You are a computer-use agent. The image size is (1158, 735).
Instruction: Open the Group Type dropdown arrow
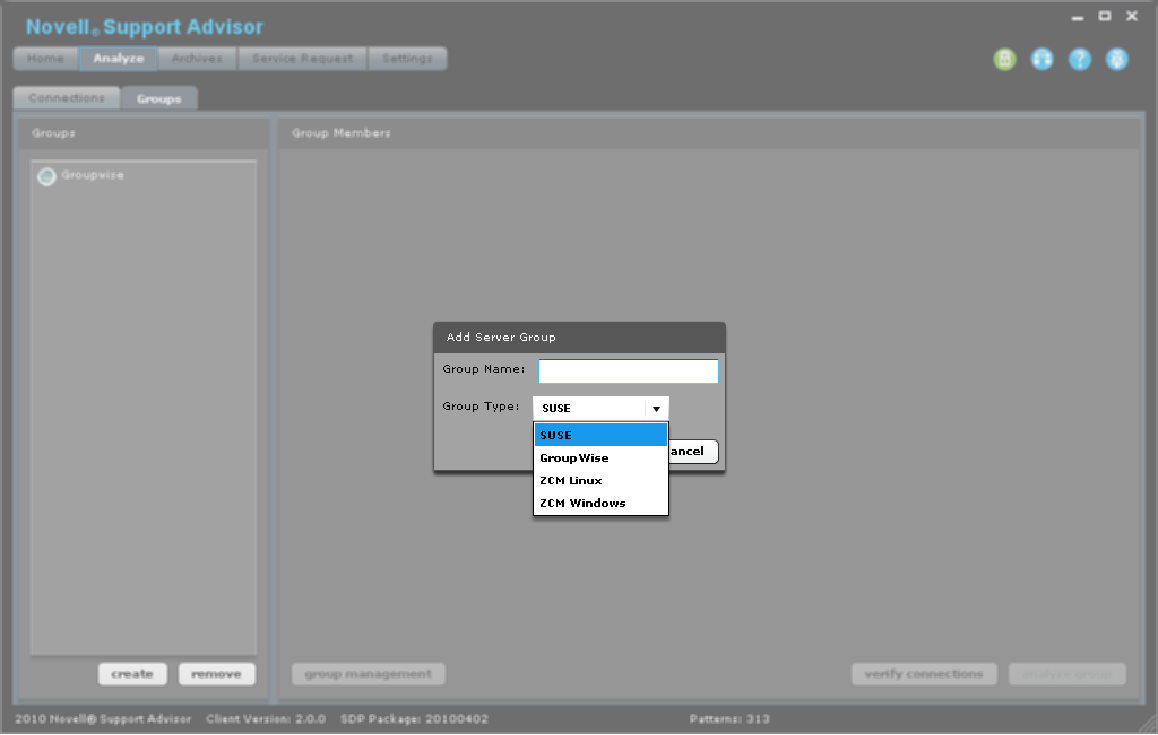tap(656, 408)
